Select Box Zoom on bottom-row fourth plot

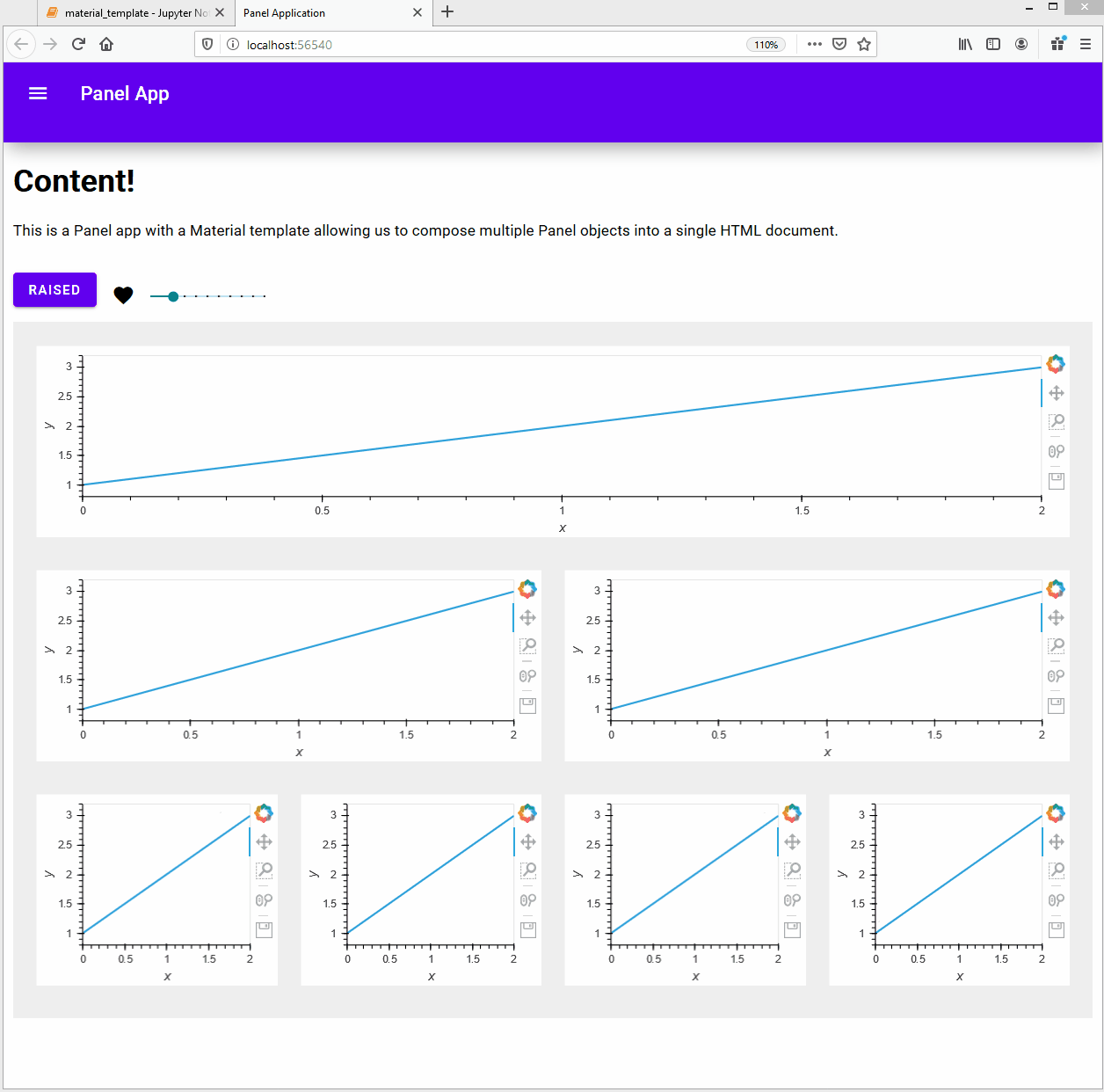click(x=1057, y=870)
